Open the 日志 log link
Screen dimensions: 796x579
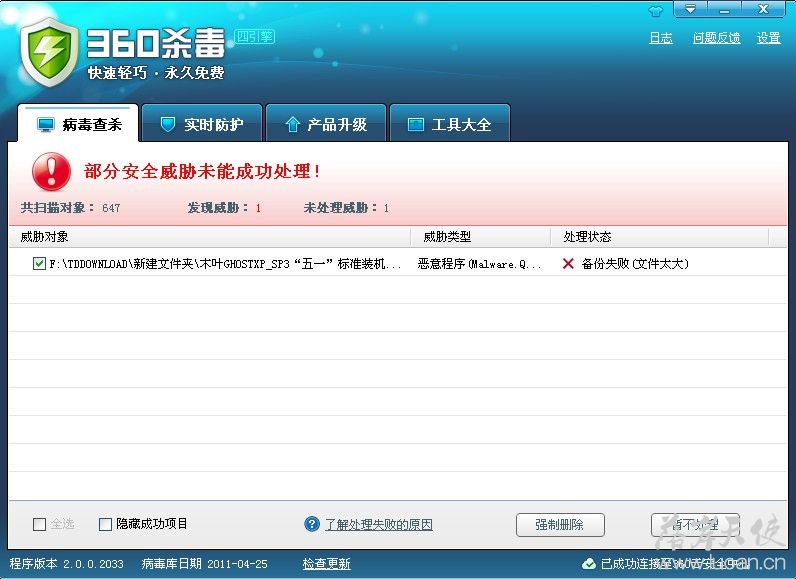(x=660, y=38)
